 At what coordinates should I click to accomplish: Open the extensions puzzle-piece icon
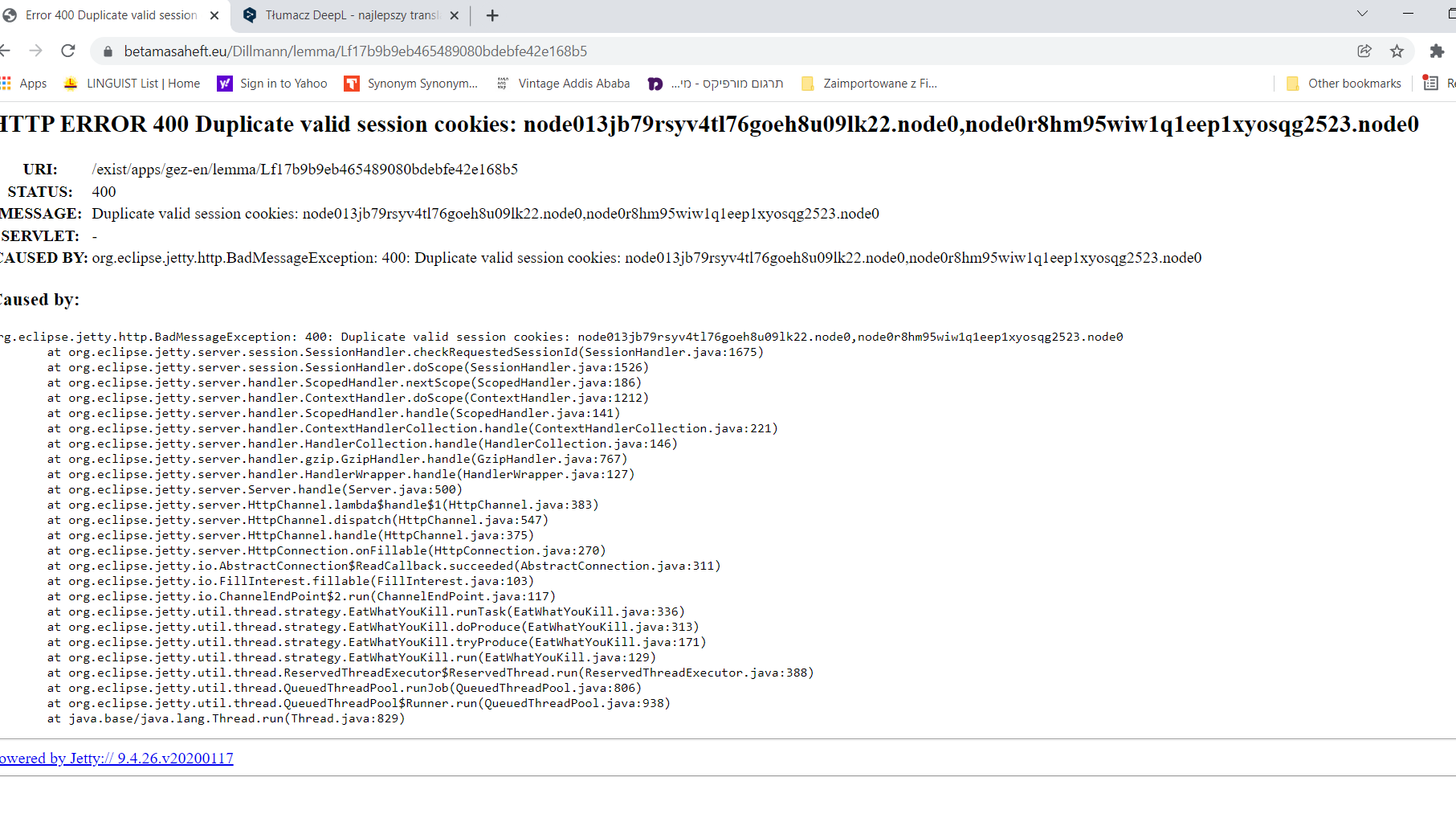pyautogui.click(x=1437, y=51)
